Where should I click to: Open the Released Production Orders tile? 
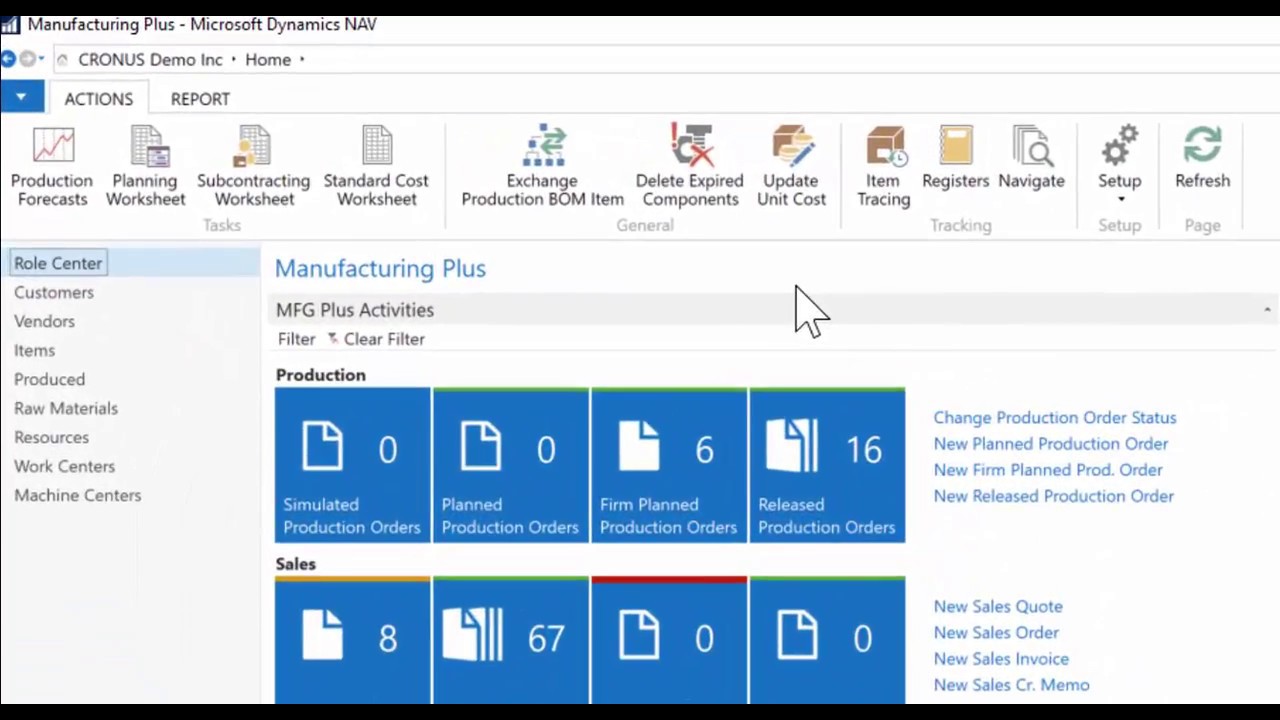pyautogui.click(x=826, y=466)
